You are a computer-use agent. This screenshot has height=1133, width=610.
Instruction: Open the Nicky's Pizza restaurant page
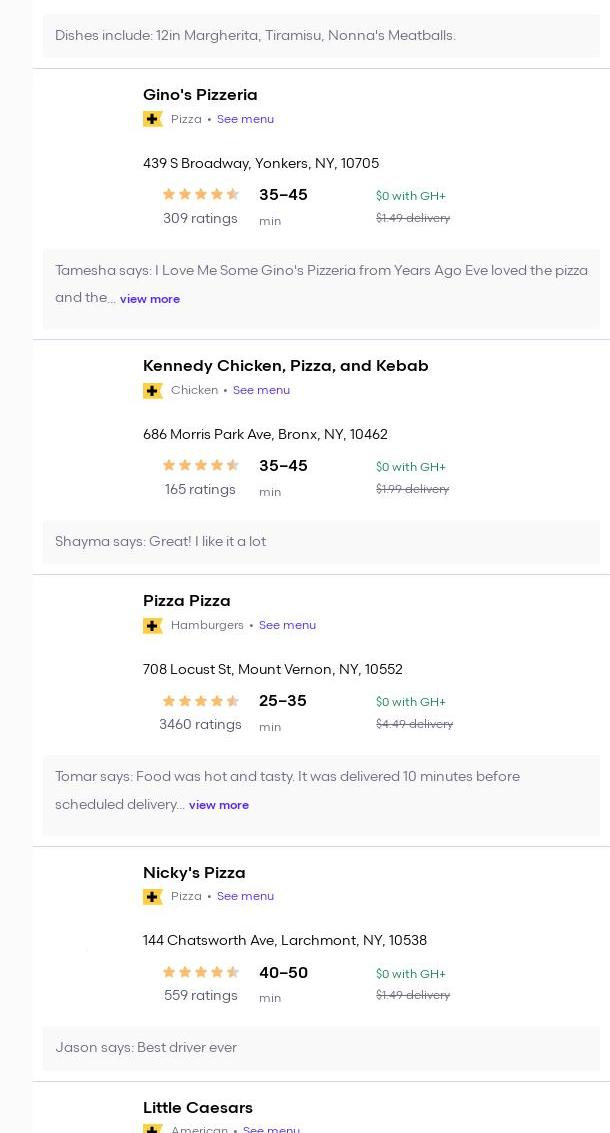[194, 873]
